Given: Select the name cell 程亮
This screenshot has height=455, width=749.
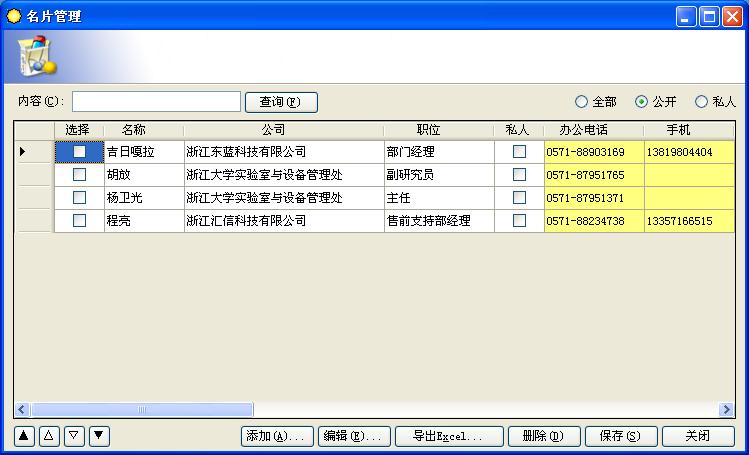Looking at the screenshot, I should point(144,221).
